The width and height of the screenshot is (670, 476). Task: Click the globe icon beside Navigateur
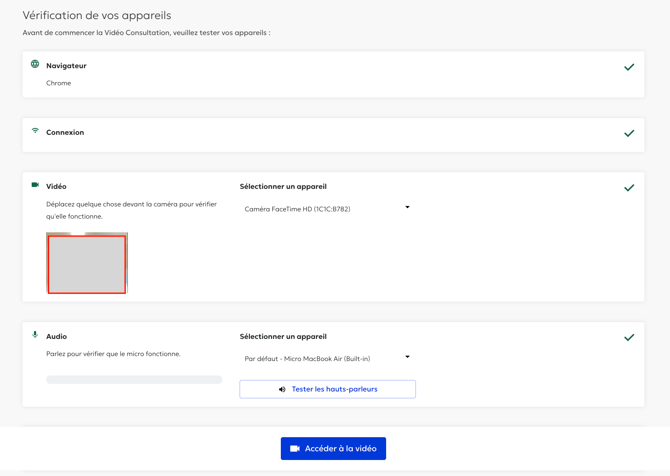pos(35,64)
